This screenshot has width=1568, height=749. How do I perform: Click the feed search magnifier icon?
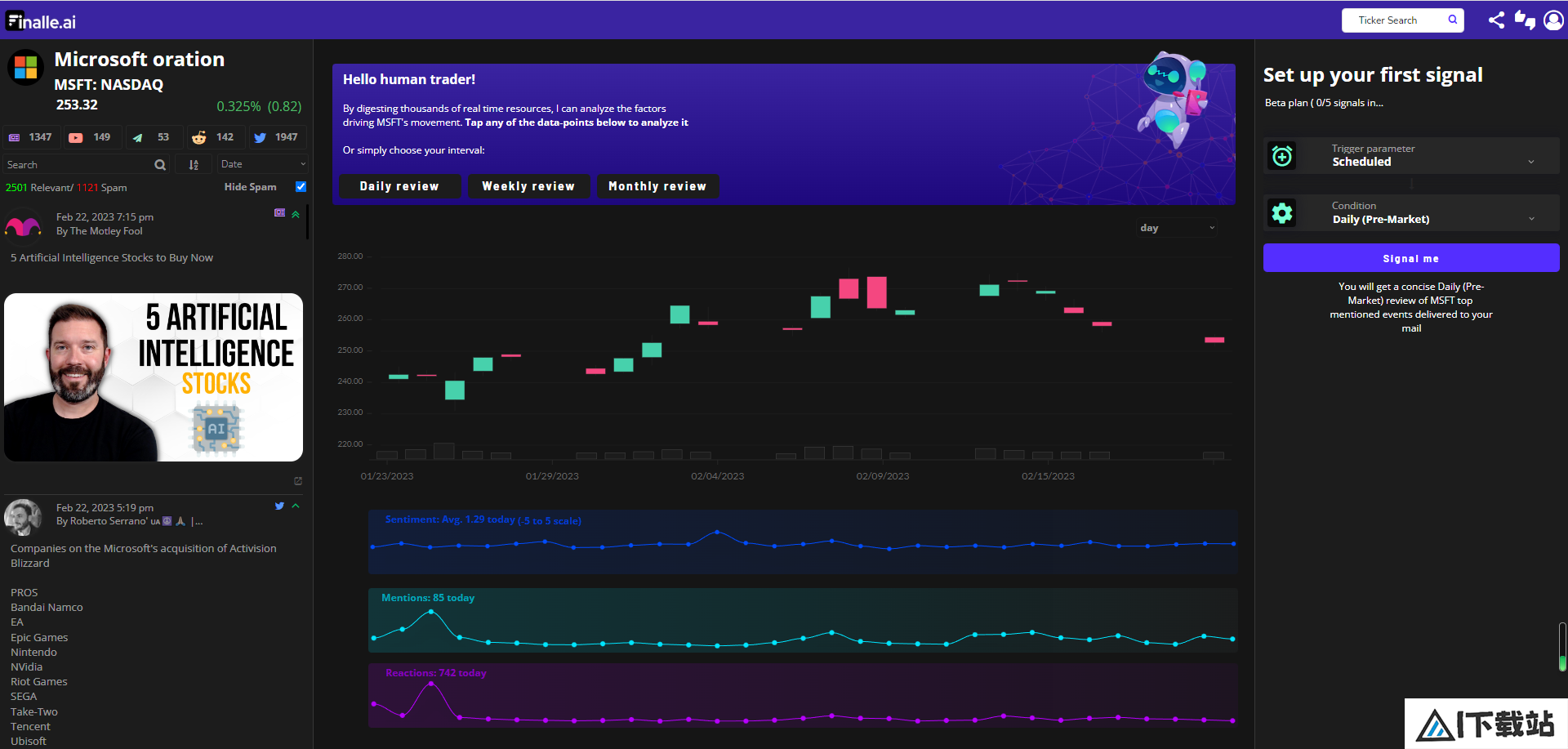160,165
